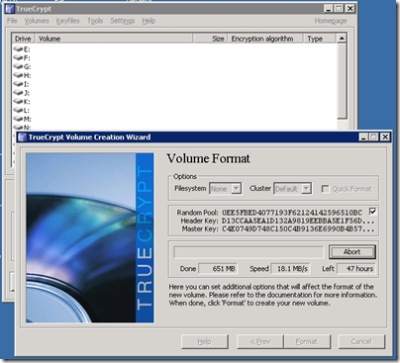Viewport: 400px width, 363px height.
Task: Click the Homepage link in menu bar
Action: pos(330,21)
